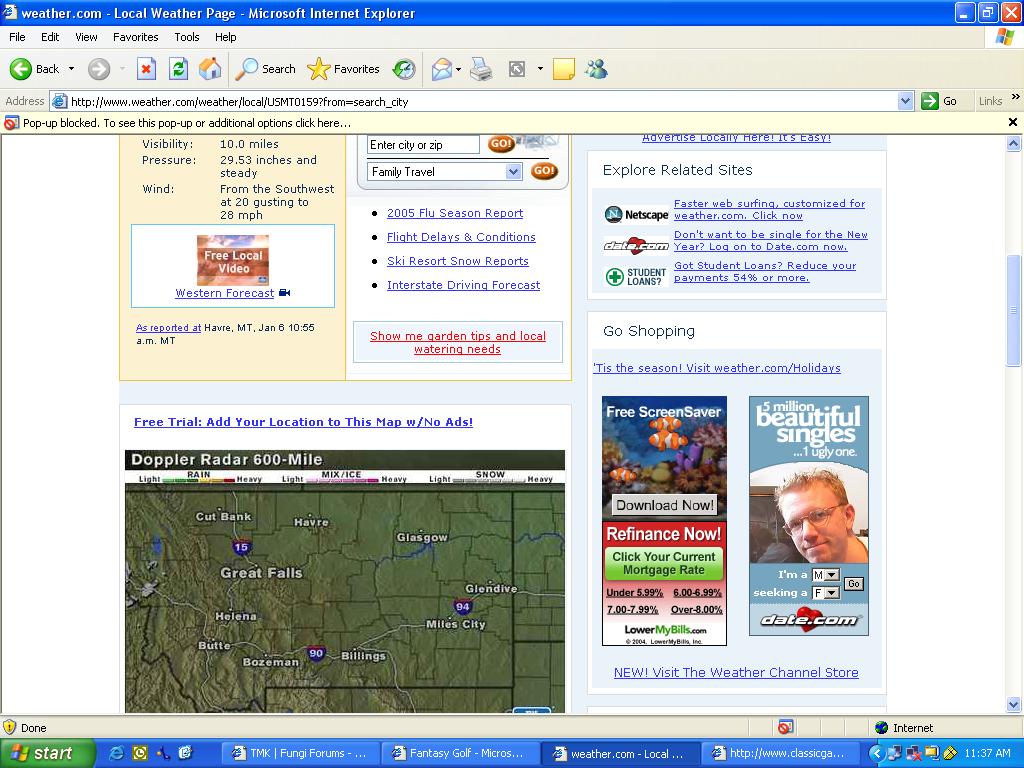Screen dimensions: 1024x768
Task: Stop page loading with red X icon
Action: pyautogui.click(x=146, y=69)
